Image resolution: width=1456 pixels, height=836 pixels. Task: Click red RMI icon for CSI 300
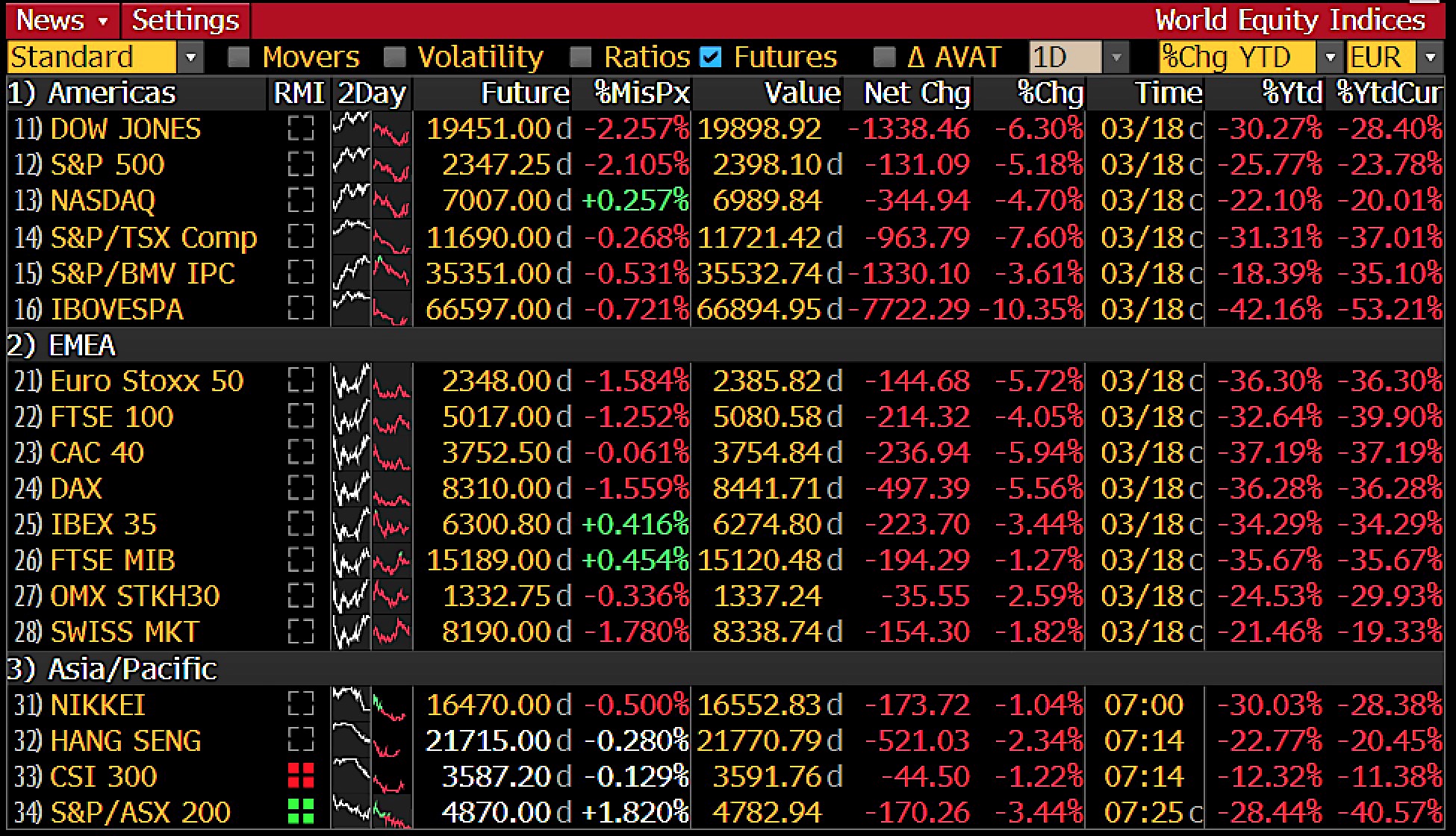(301, 776)
